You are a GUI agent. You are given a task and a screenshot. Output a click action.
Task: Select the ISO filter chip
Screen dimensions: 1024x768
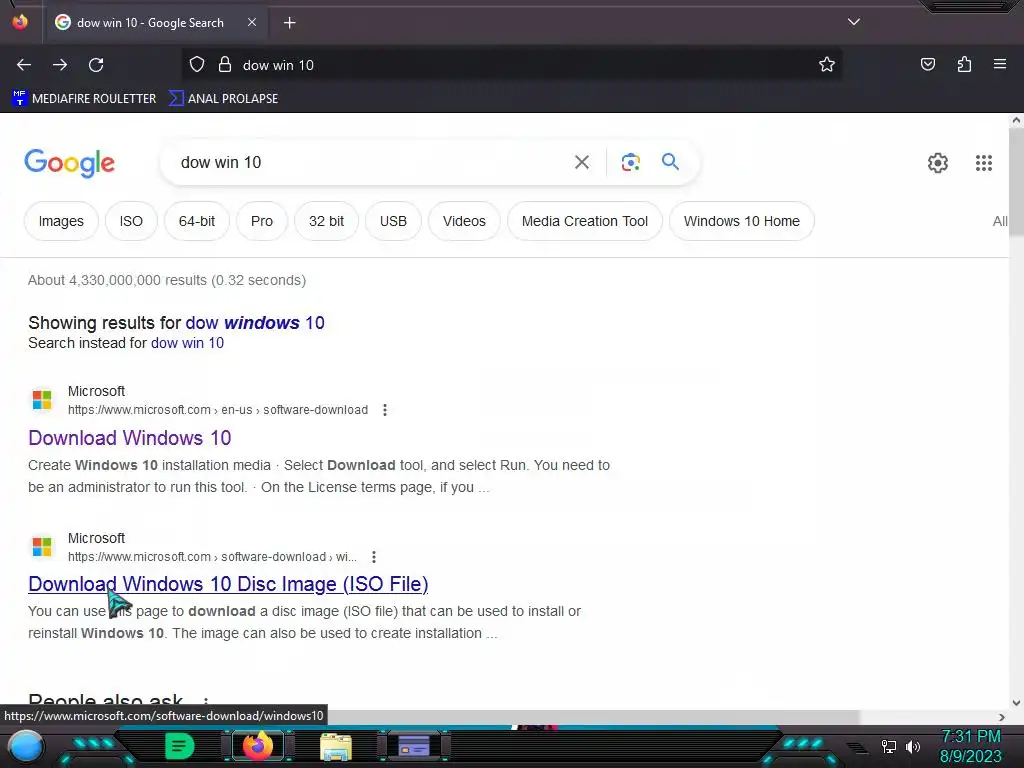[131, 221]
